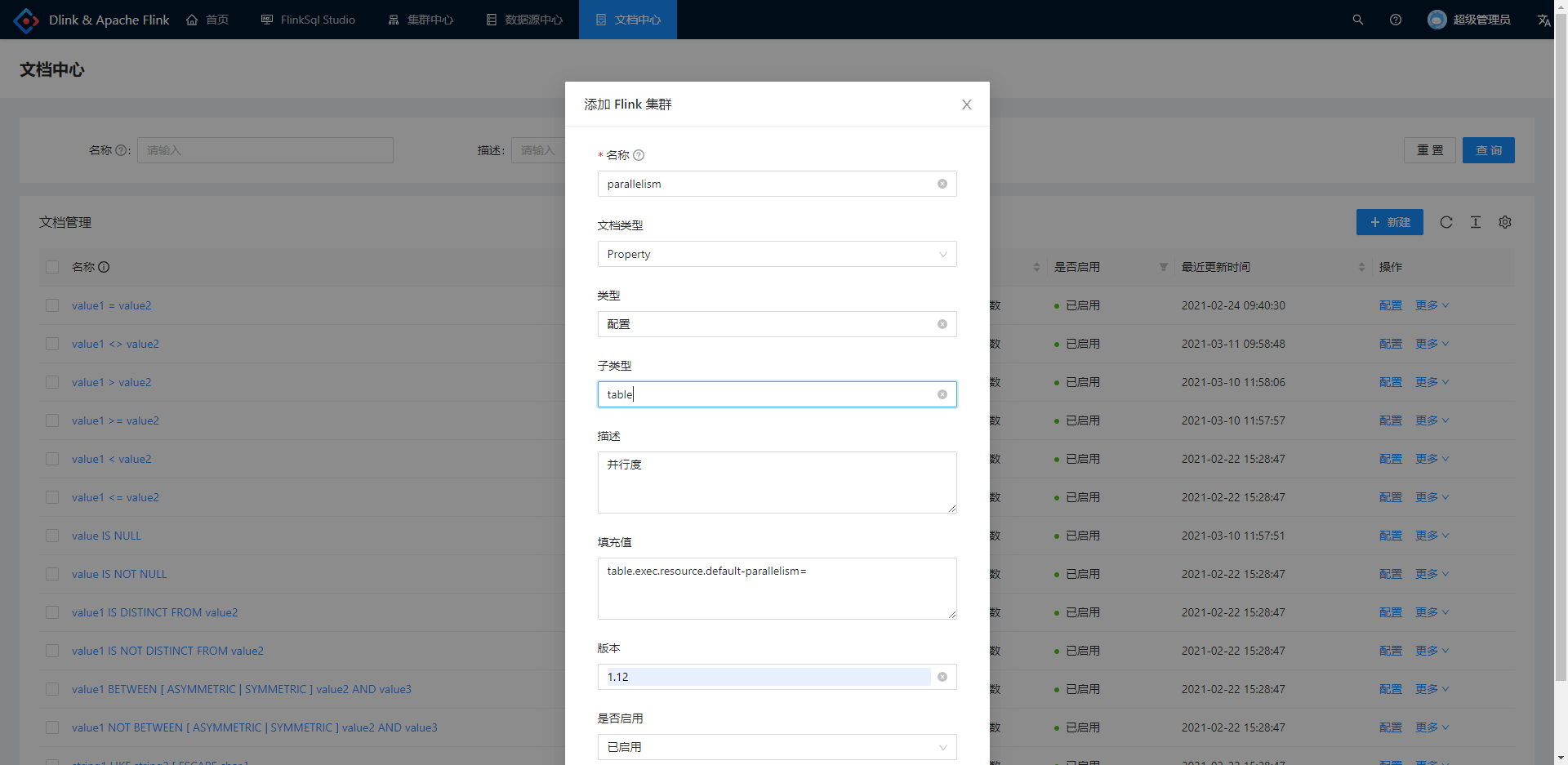
Task: Select 文档中心 menu tab
Action: click(x=628, y=20)
